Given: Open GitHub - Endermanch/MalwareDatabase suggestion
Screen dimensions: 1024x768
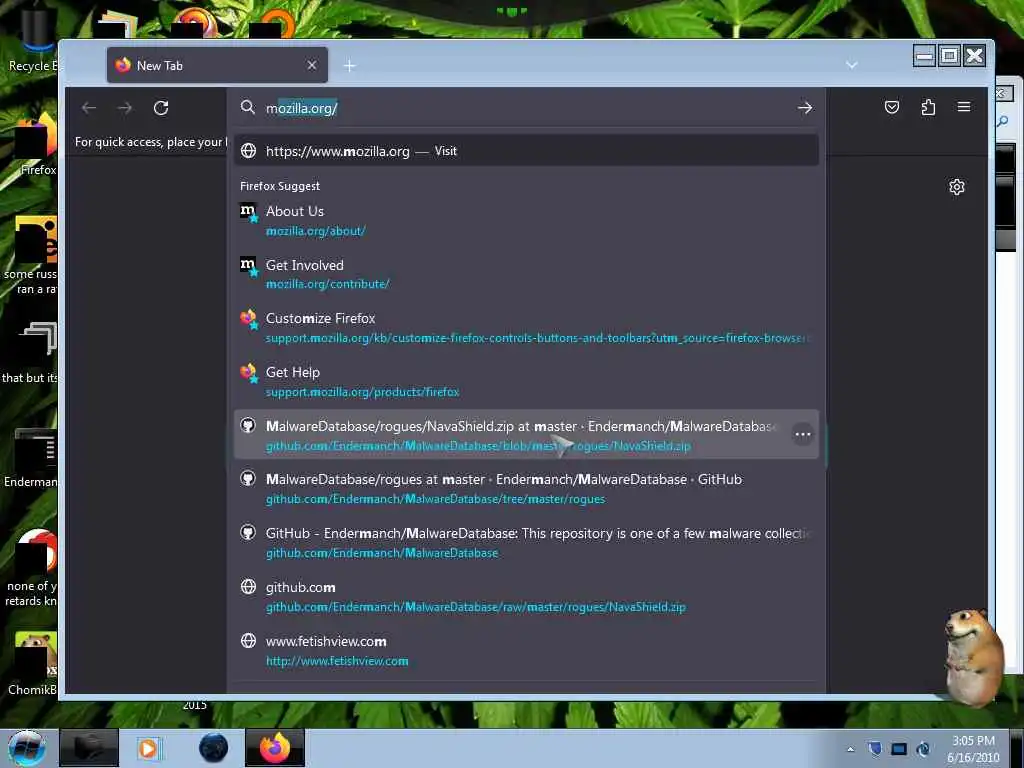Looking at the screenshot, I should click(x=526, y=543).
